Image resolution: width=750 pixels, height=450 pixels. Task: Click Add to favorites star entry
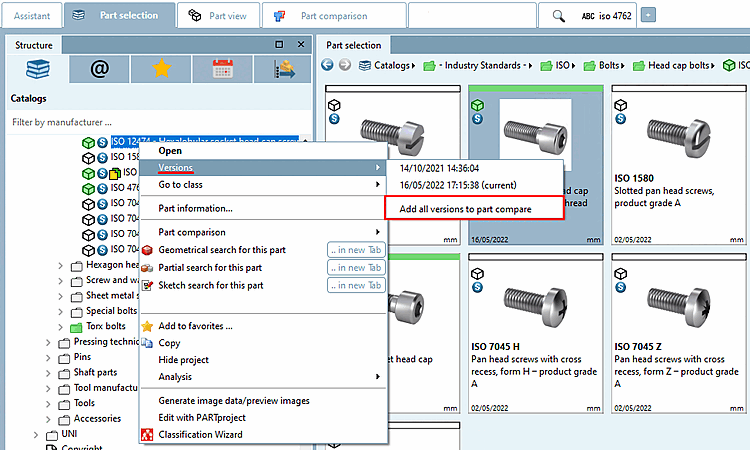[195, 326]
